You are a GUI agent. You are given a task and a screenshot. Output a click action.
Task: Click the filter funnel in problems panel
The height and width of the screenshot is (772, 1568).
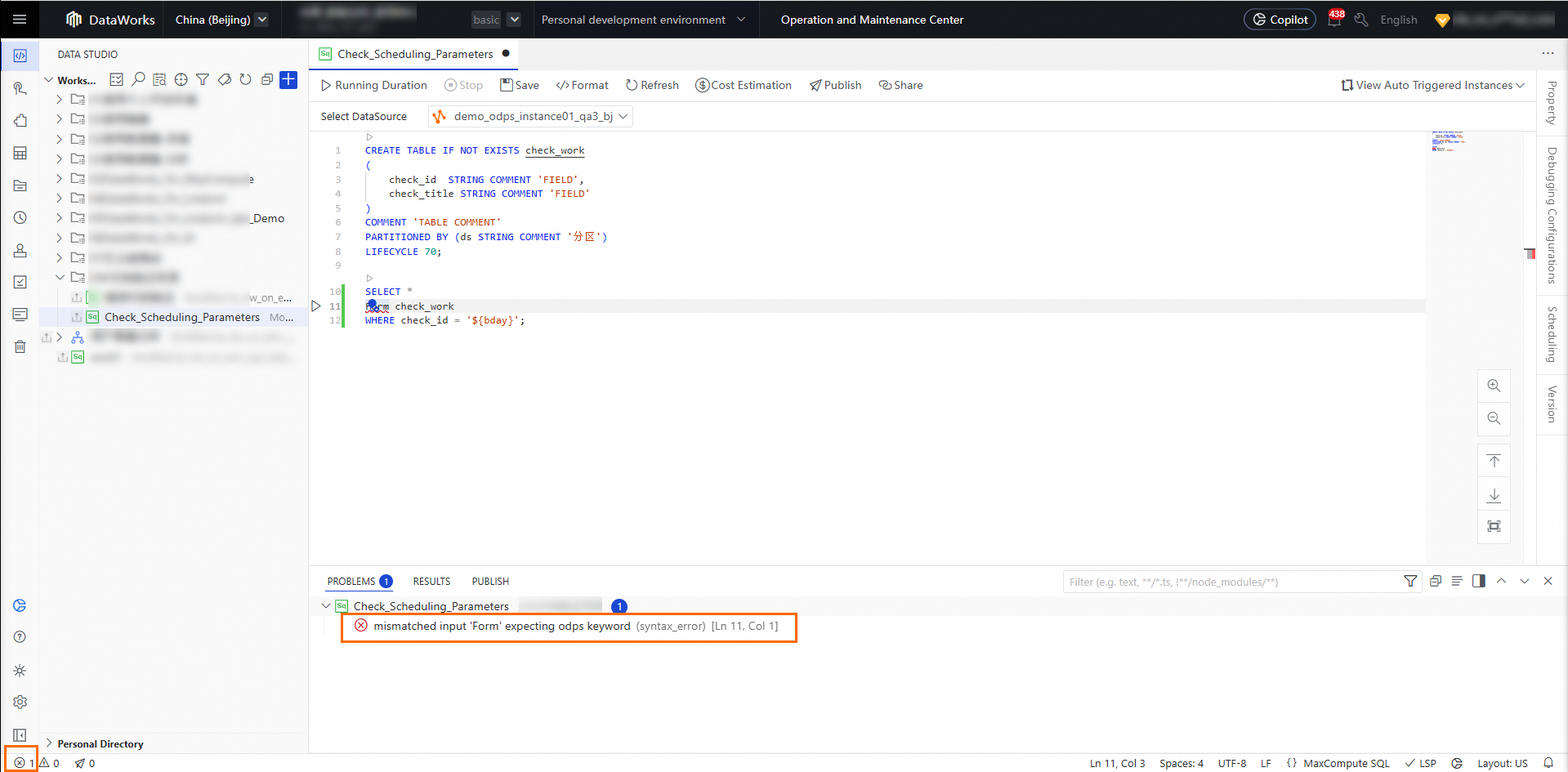click(x=1410, y=581)
